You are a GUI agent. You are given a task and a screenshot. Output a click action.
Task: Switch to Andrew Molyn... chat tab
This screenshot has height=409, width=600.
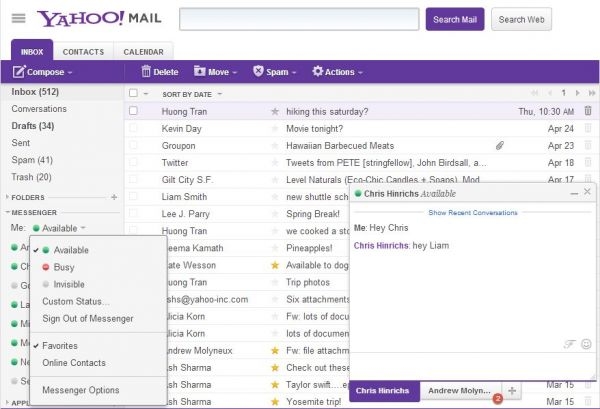pyautogui.click(x=460, y=391)
